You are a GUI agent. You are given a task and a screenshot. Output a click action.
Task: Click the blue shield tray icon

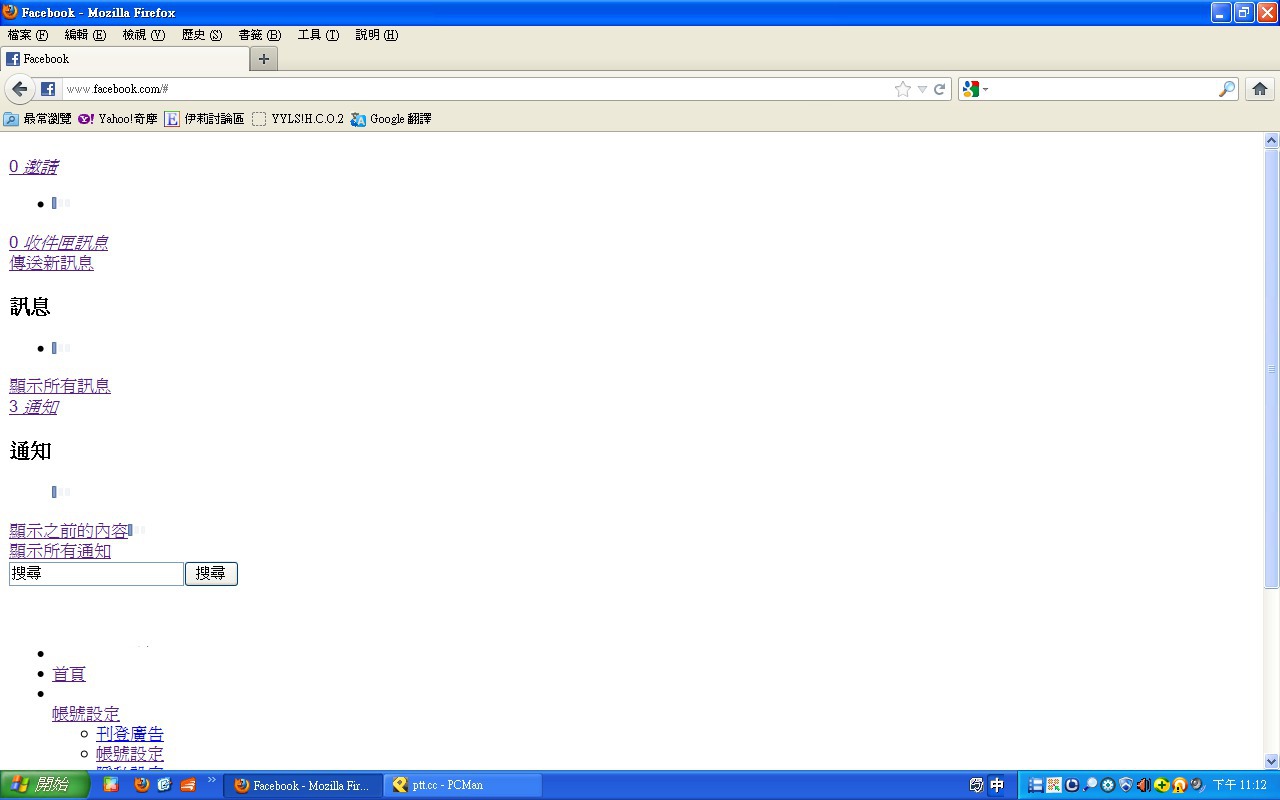(x=1126, y=785)
